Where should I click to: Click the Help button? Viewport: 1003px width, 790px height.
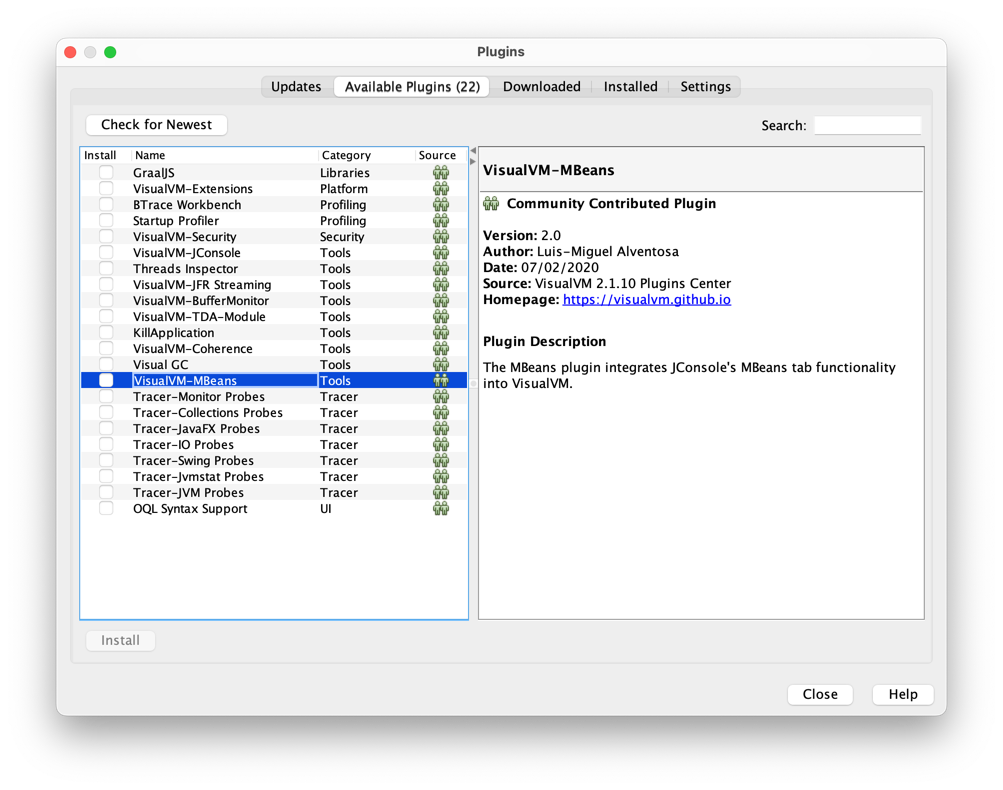coord(901,694)
